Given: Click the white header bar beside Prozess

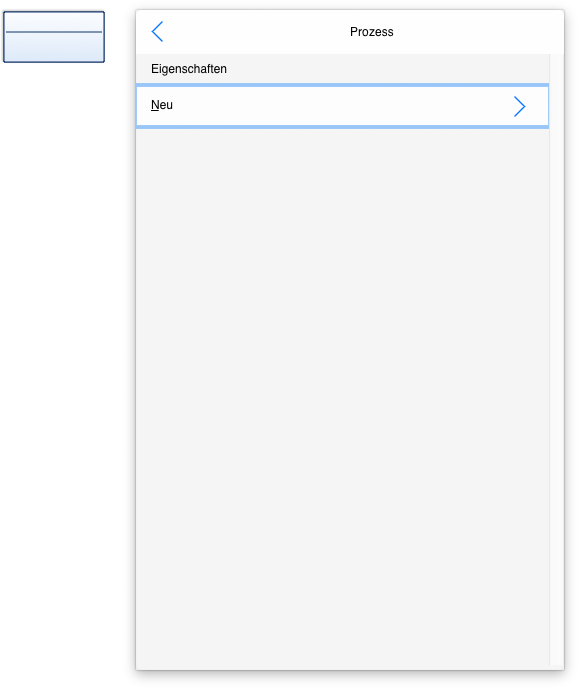Looking at the screenshot, I should [x=482, y=32].
